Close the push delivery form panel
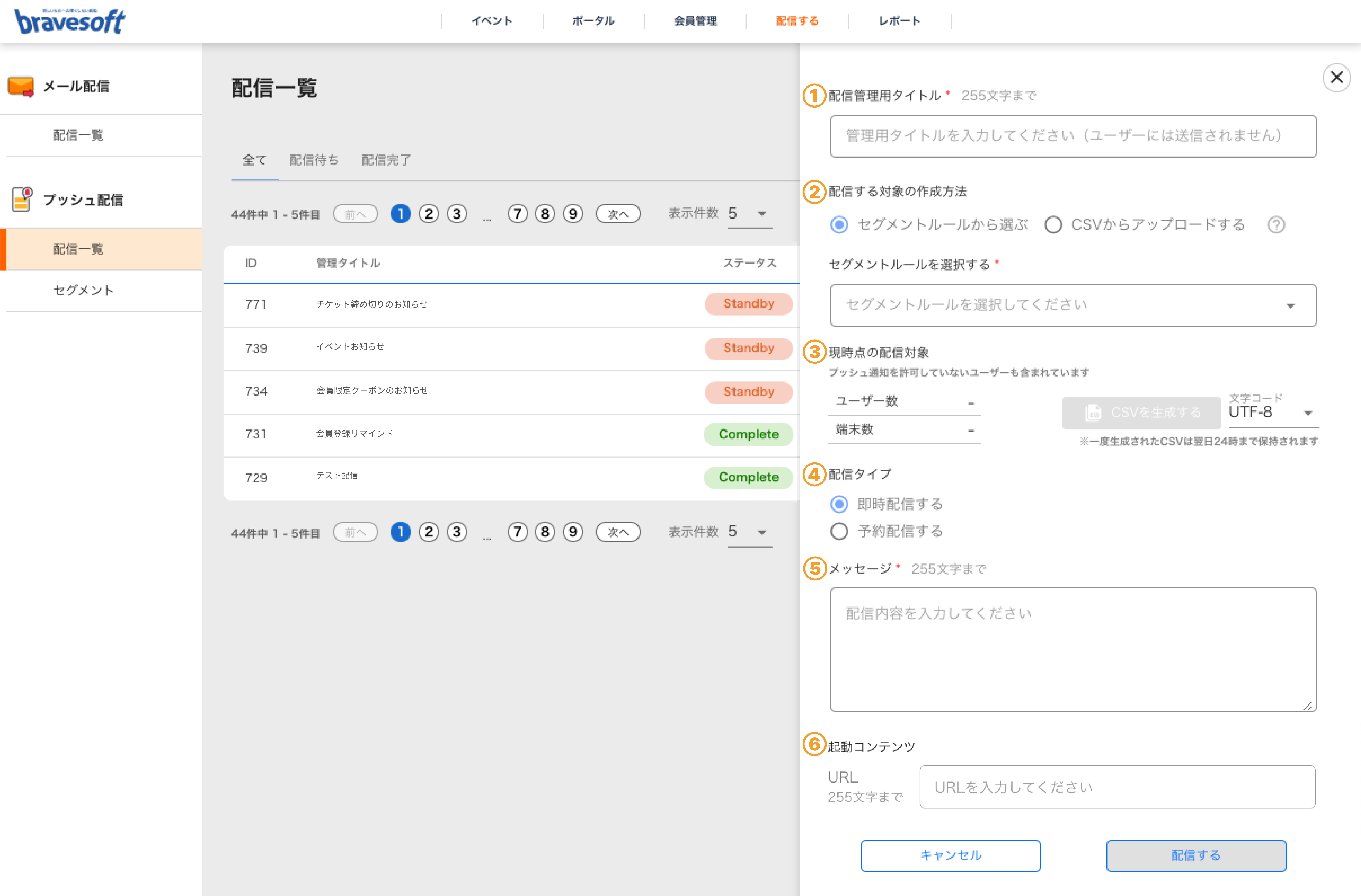1361x896 pixels. (x=1336, y=77)
